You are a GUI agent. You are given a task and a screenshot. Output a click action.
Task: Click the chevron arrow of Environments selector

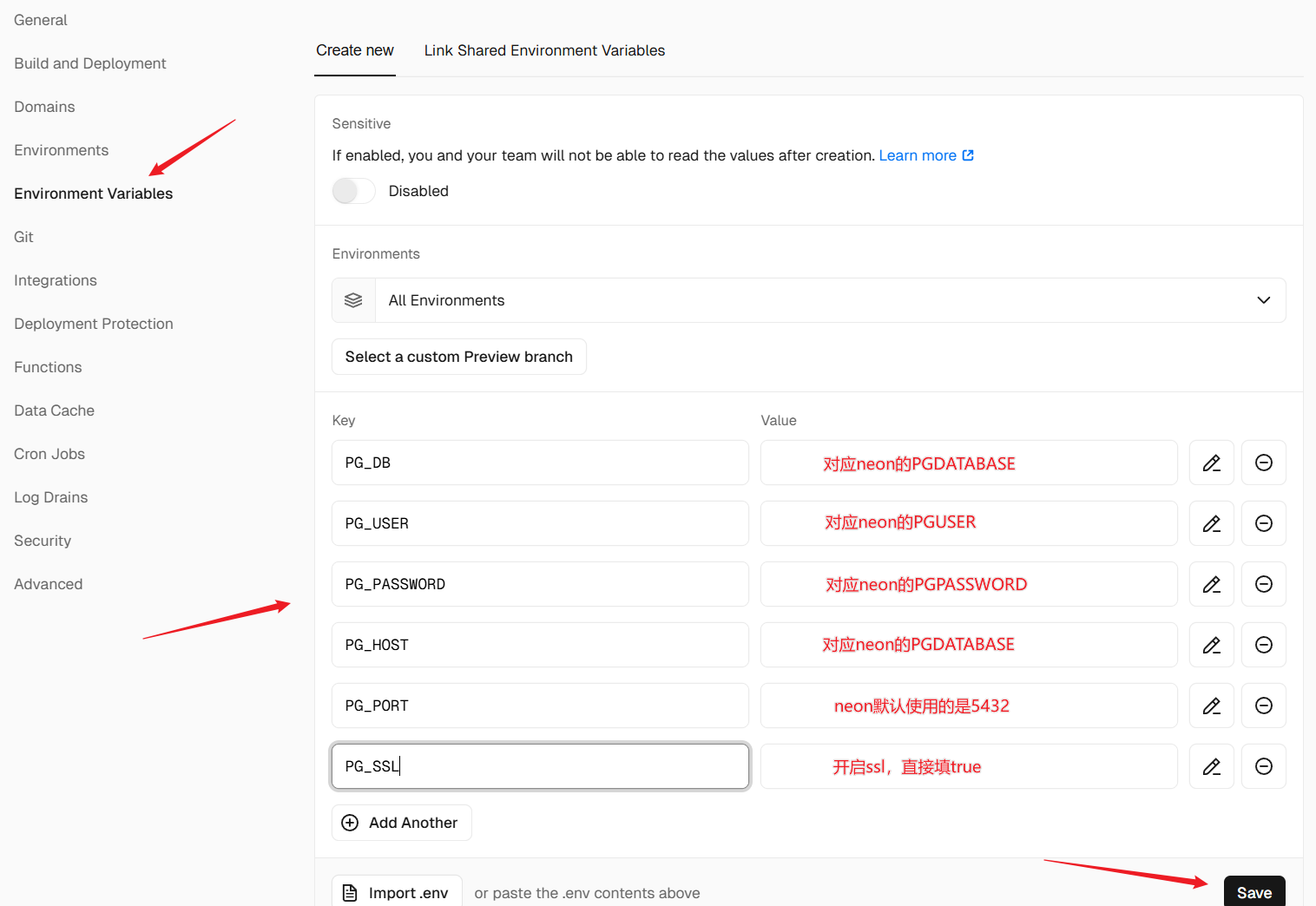point(1263,300)
